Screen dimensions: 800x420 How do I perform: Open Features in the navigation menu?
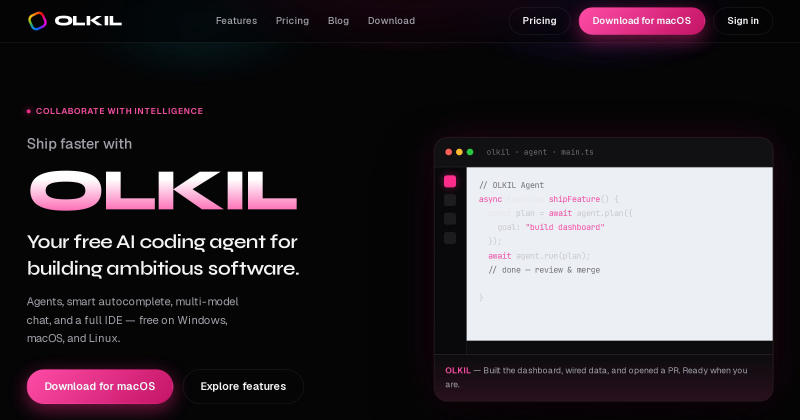pyautogui.click(x=236, y=21)
